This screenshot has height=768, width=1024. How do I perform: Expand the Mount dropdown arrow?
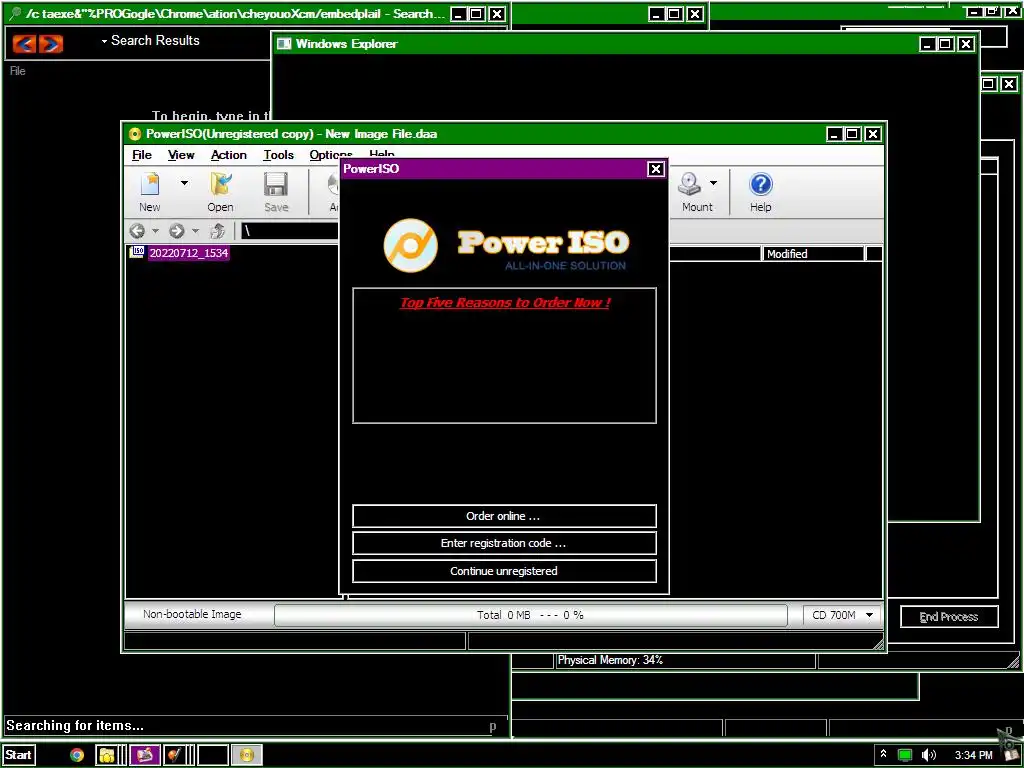713,183
